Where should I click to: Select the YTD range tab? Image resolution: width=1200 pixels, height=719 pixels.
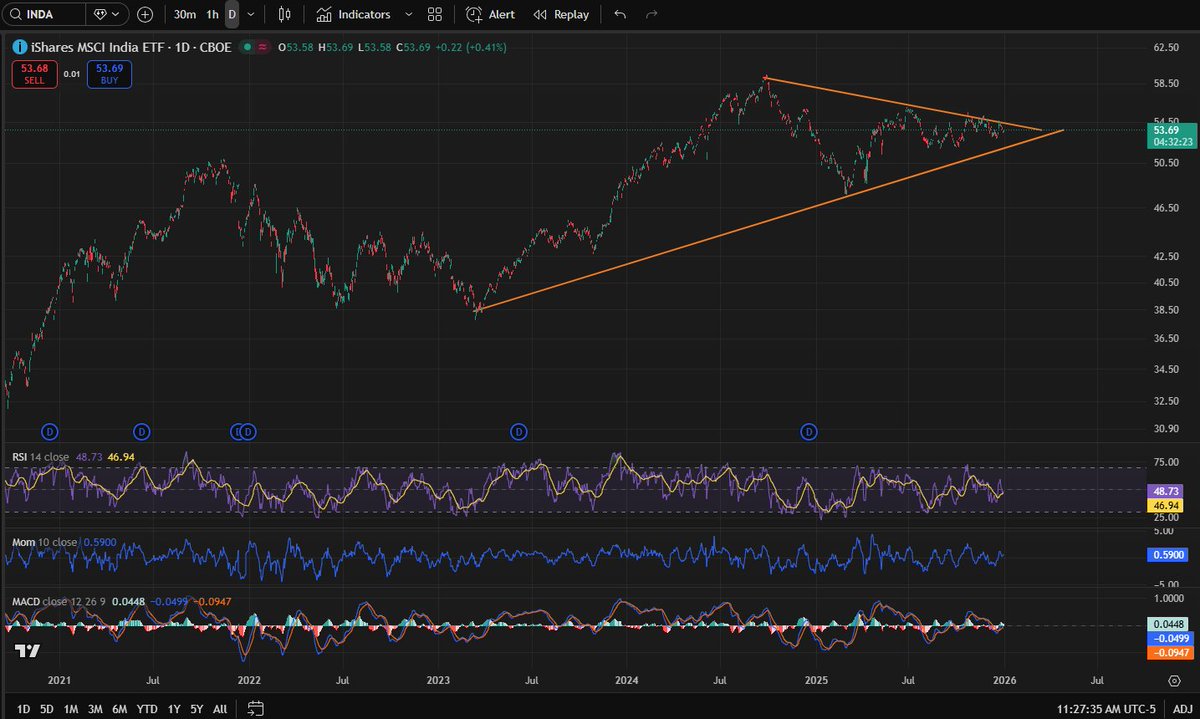point(146,708)
